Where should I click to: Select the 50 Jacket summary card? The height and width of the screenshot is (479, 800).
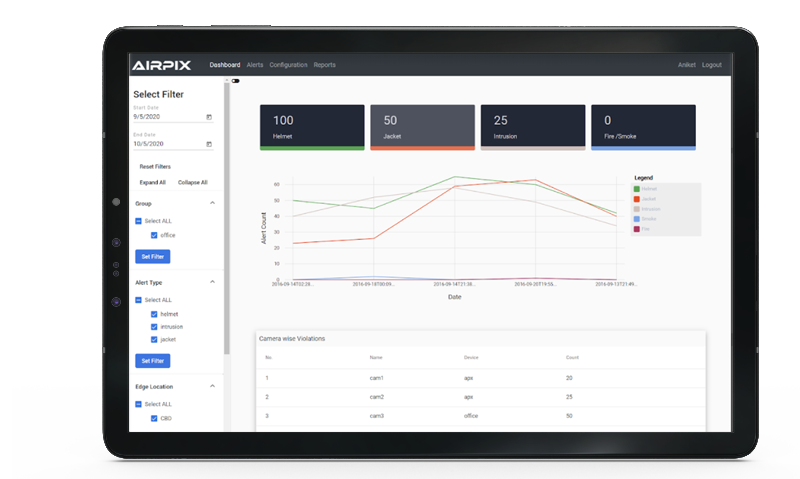(422, 128)
